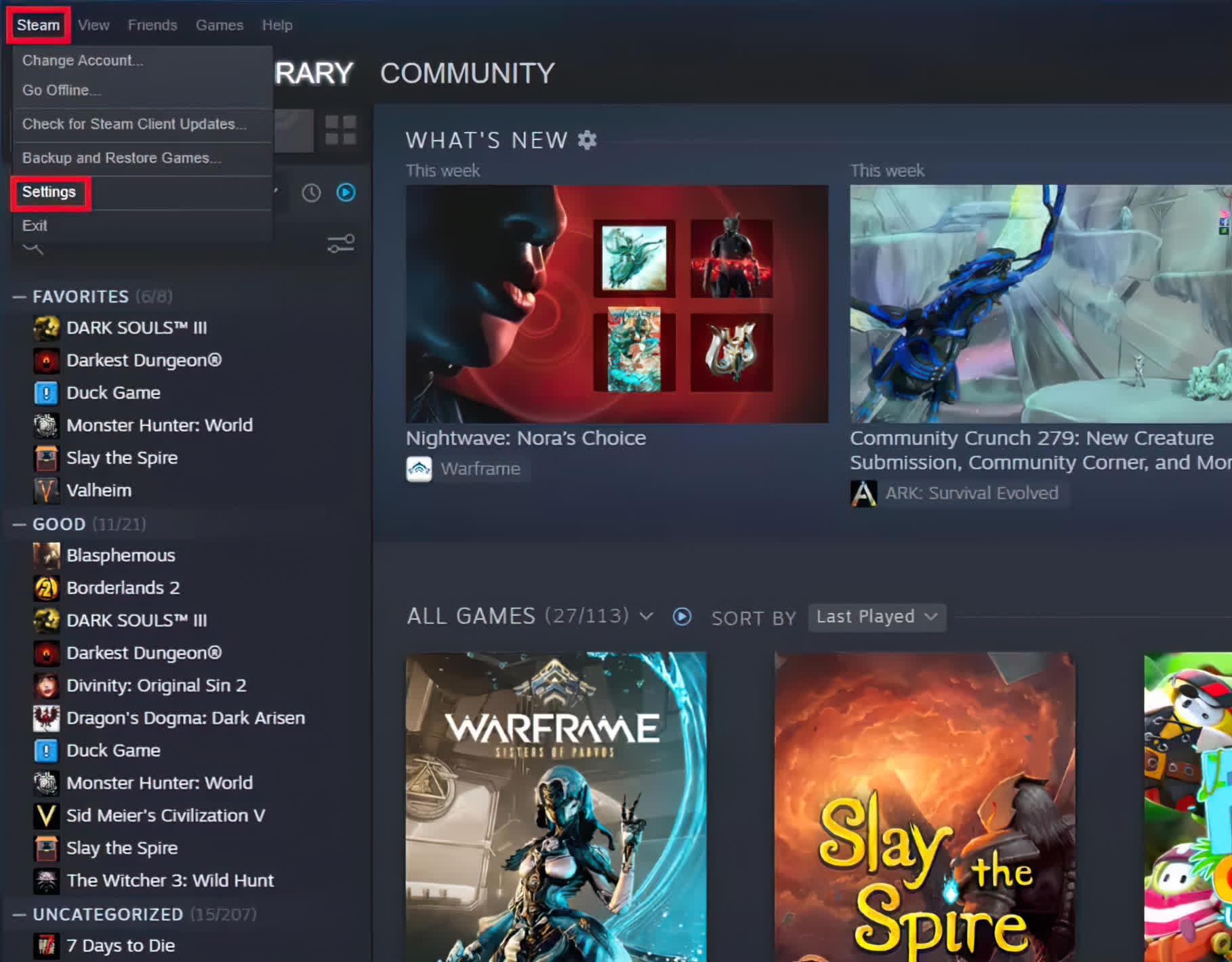Click Community Crunch 279 headline
The width and height of the screenshot is (1232, 962).
(x=1041, y=451)
